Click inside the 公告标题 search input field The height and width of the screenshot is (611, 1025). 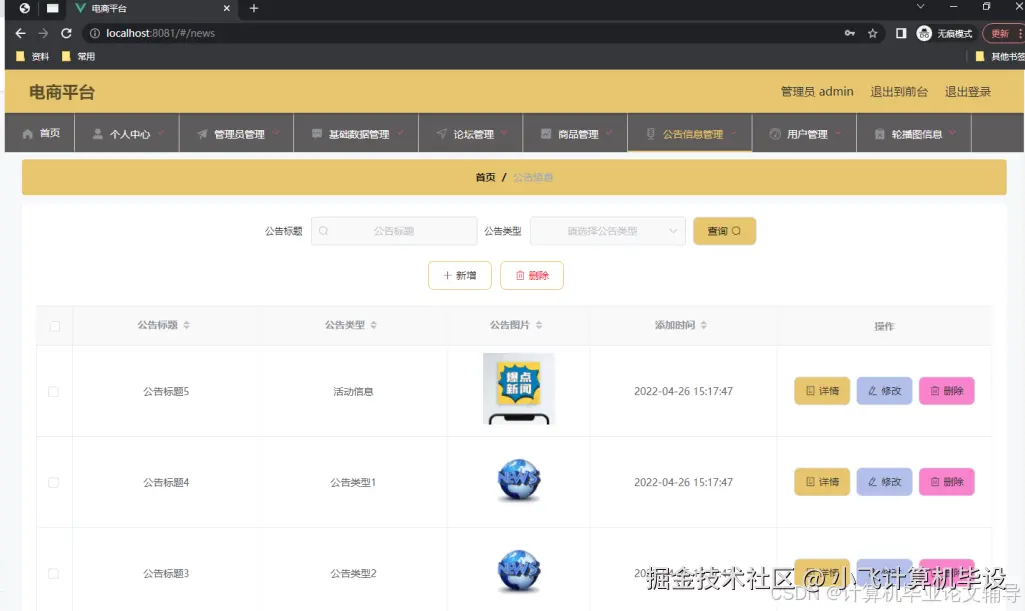(x=395, y=231)
